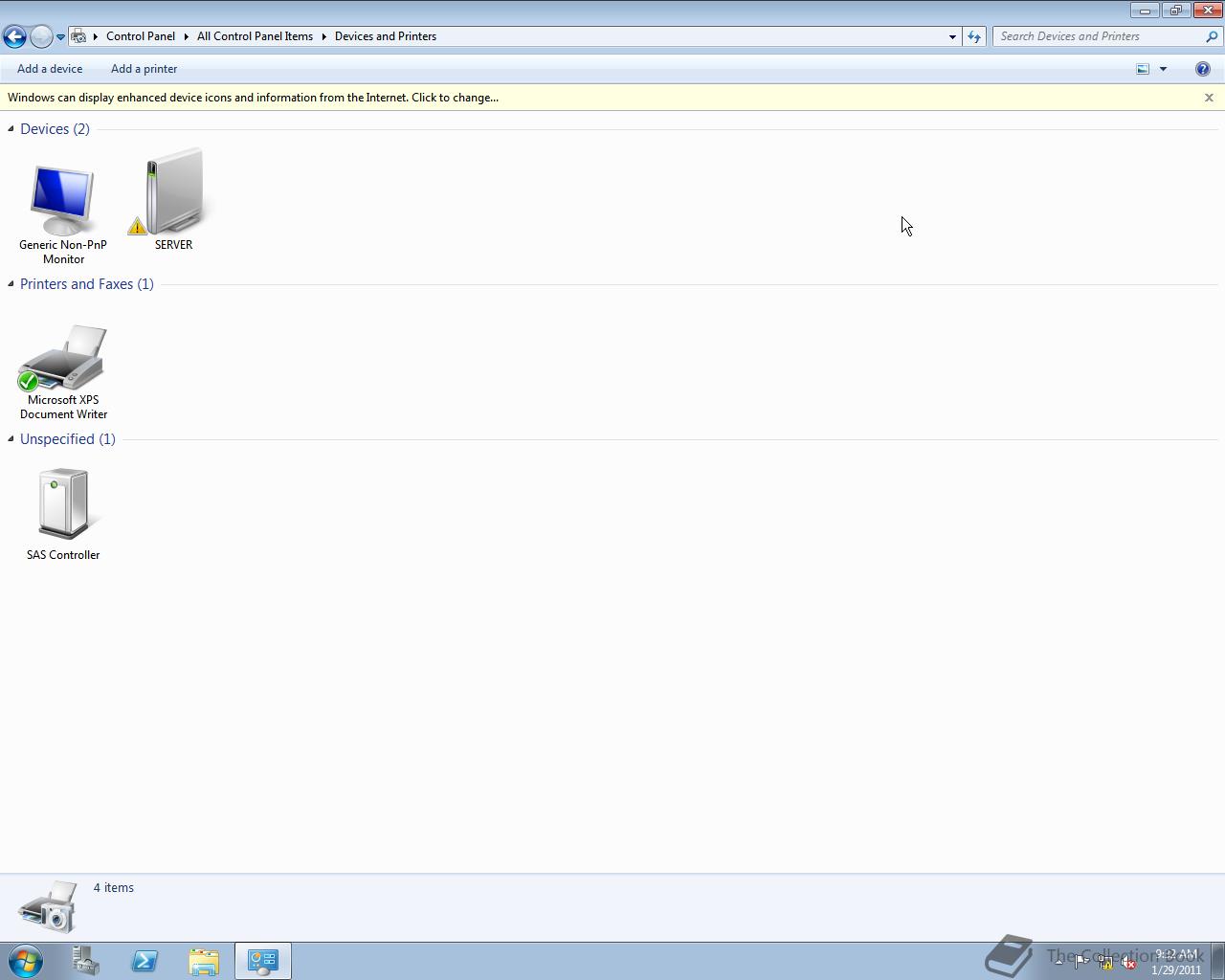Launch Windows PowerShell from the taskbar
This screenshot has height=980, width=1225.
coord(145,961)
